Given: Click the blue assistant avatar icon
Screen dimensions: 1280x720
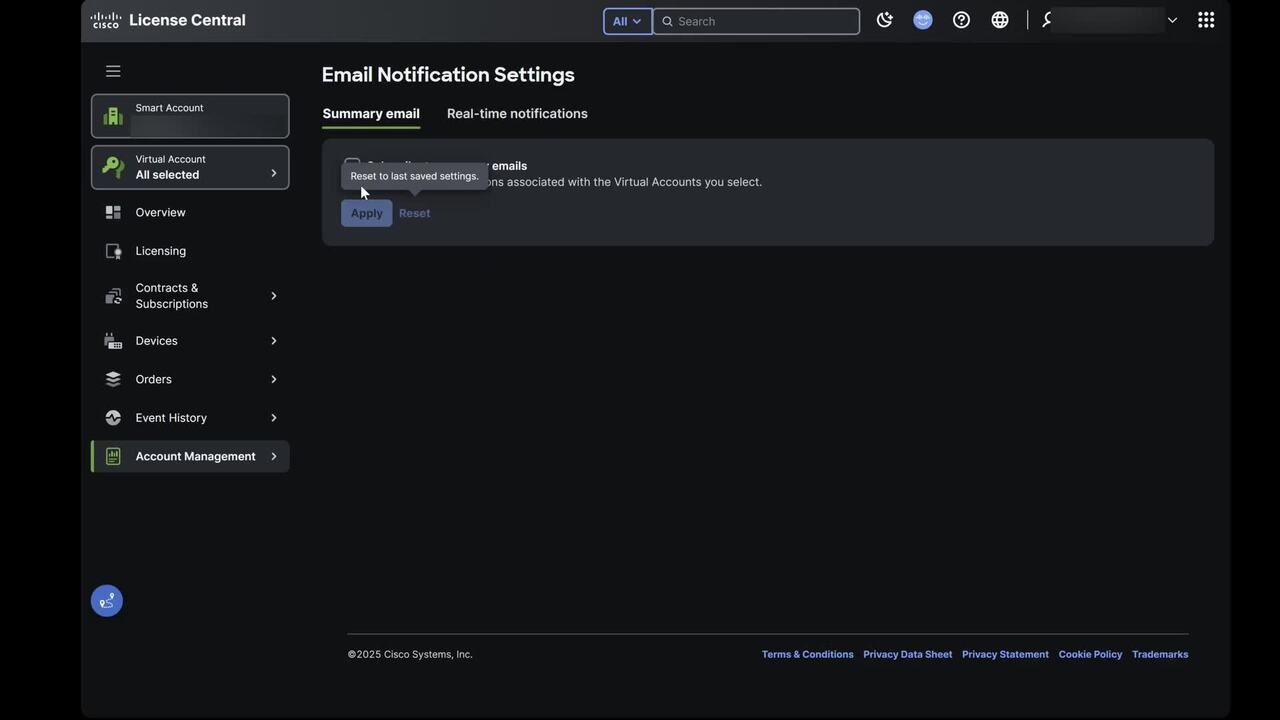Looking at the screenshot, I should click(x=922, y=20).
